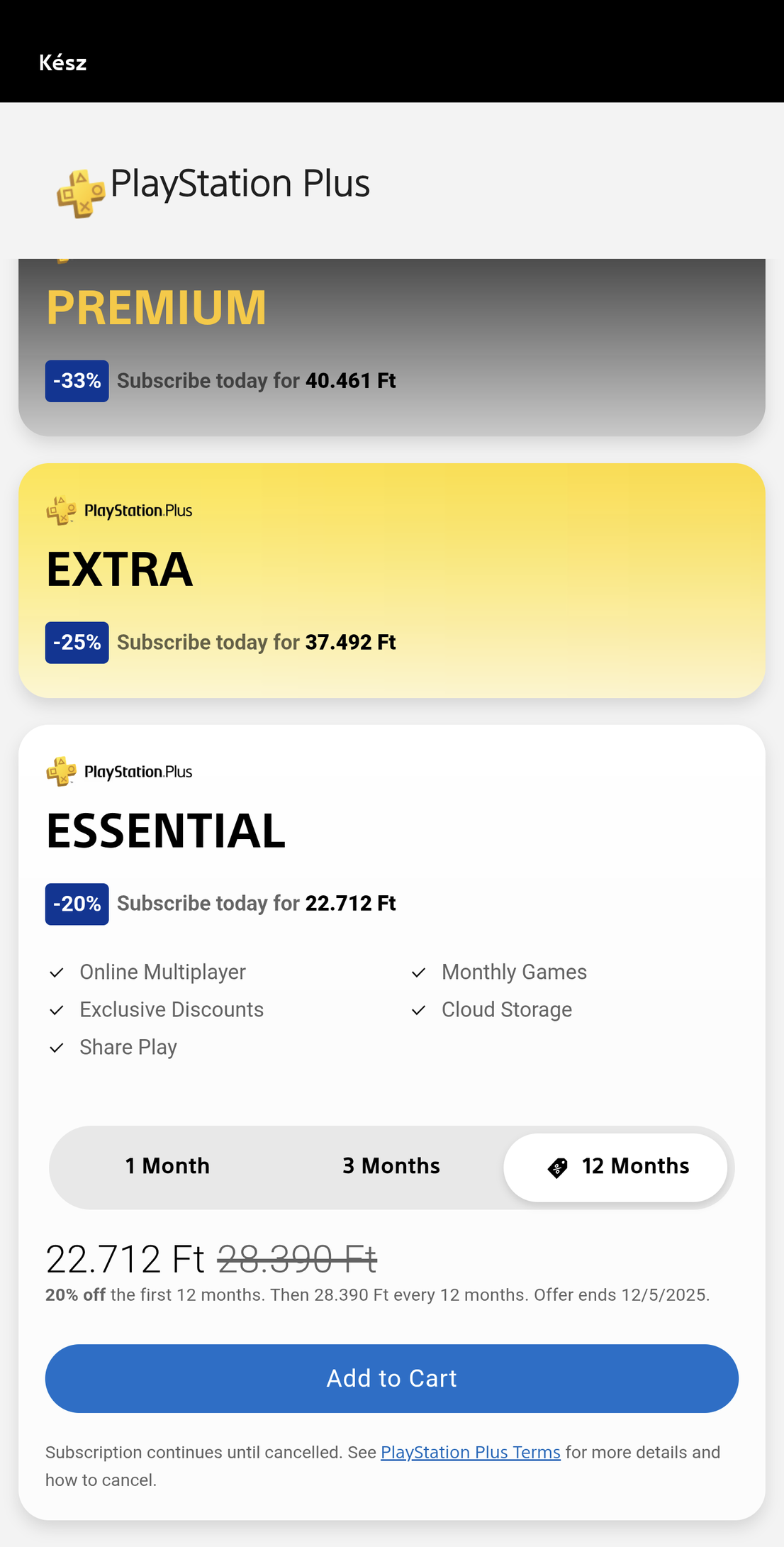This screenshot has width=784, height=1547.
Task: Click the checkmark next to Cloud Storage
Action: [x=418, y=1010]
